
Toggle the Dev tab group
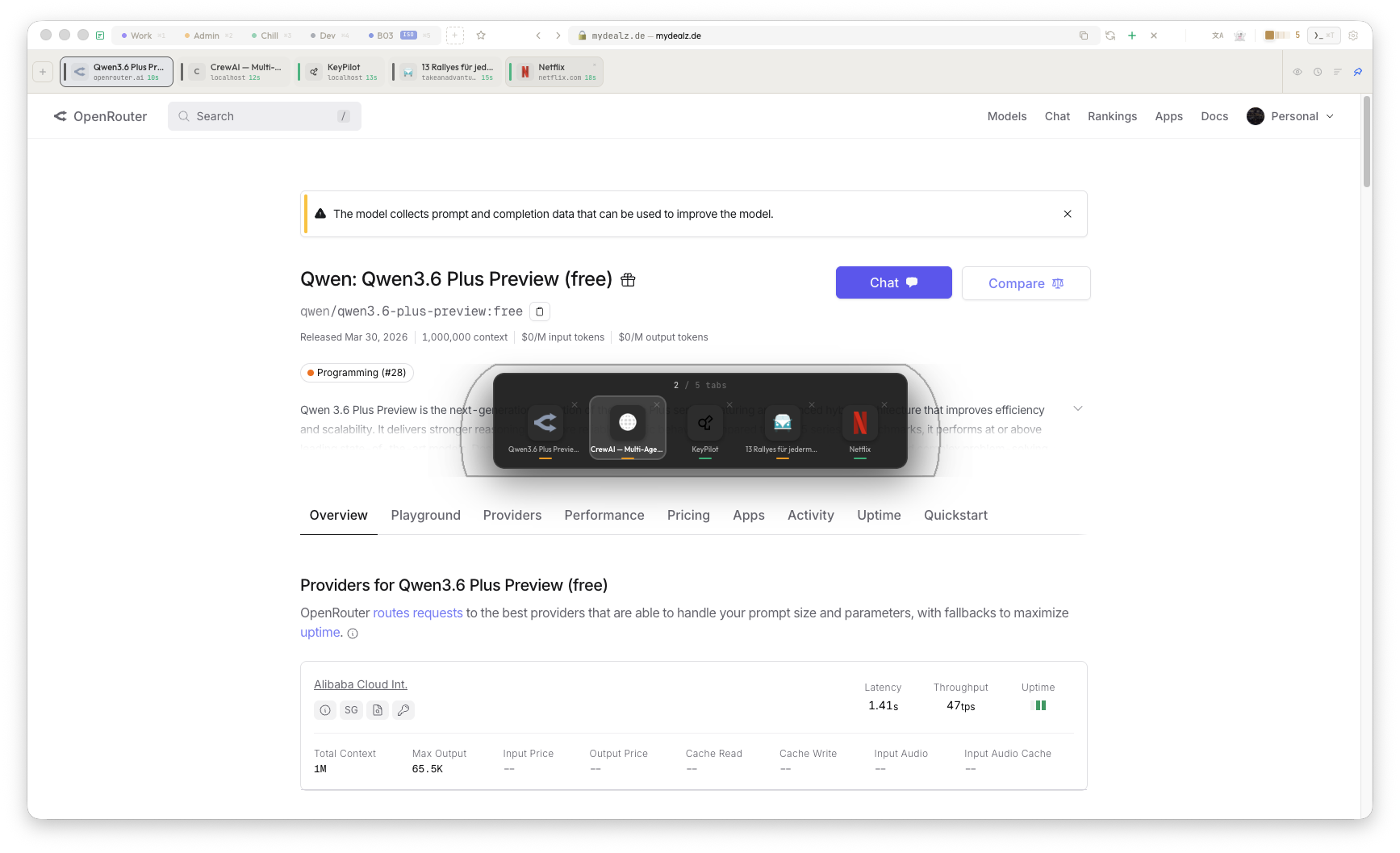[x=326, y=36]
